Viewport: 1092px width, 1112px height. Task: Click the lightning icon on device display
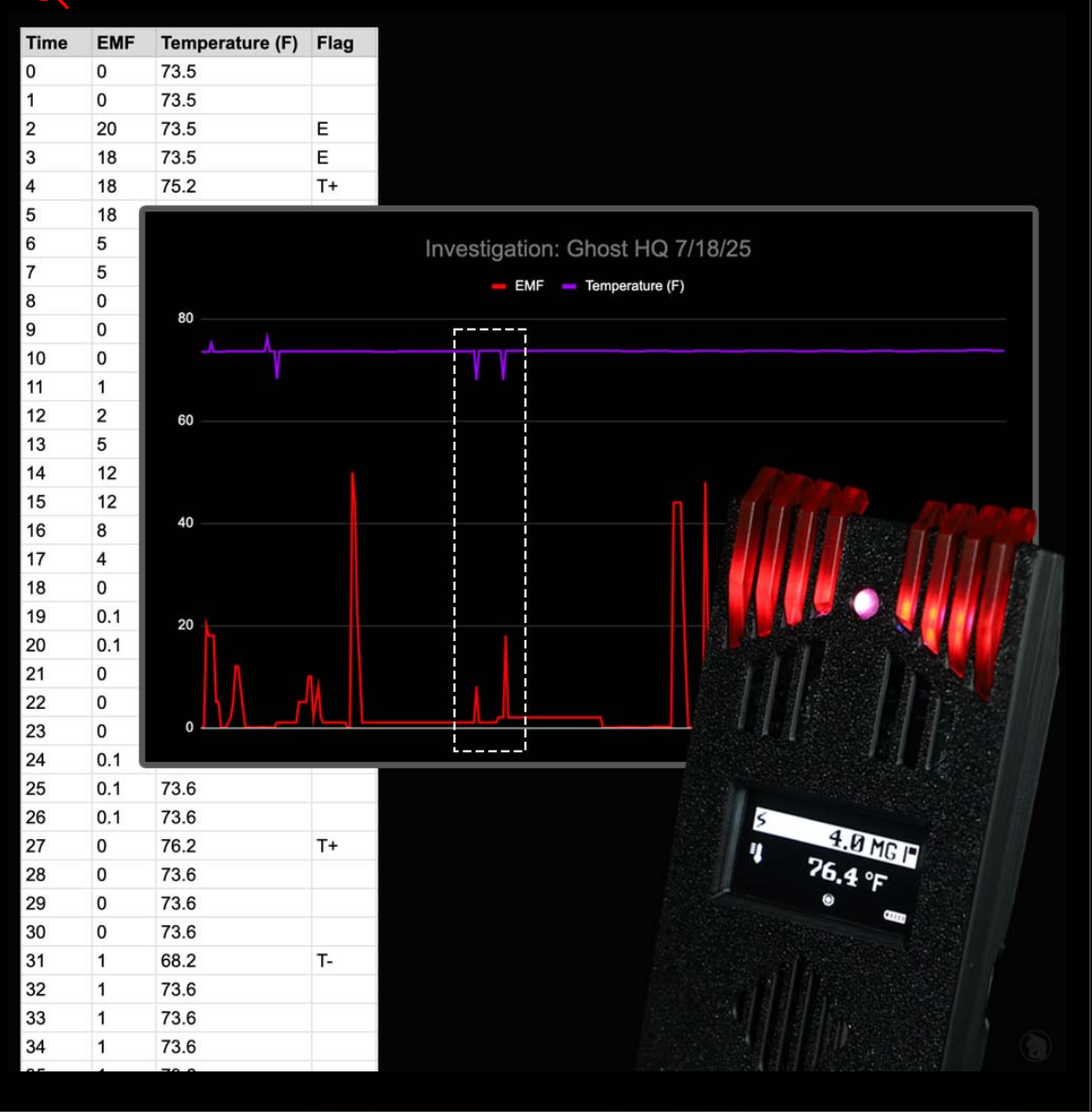[x=762, y=820]
